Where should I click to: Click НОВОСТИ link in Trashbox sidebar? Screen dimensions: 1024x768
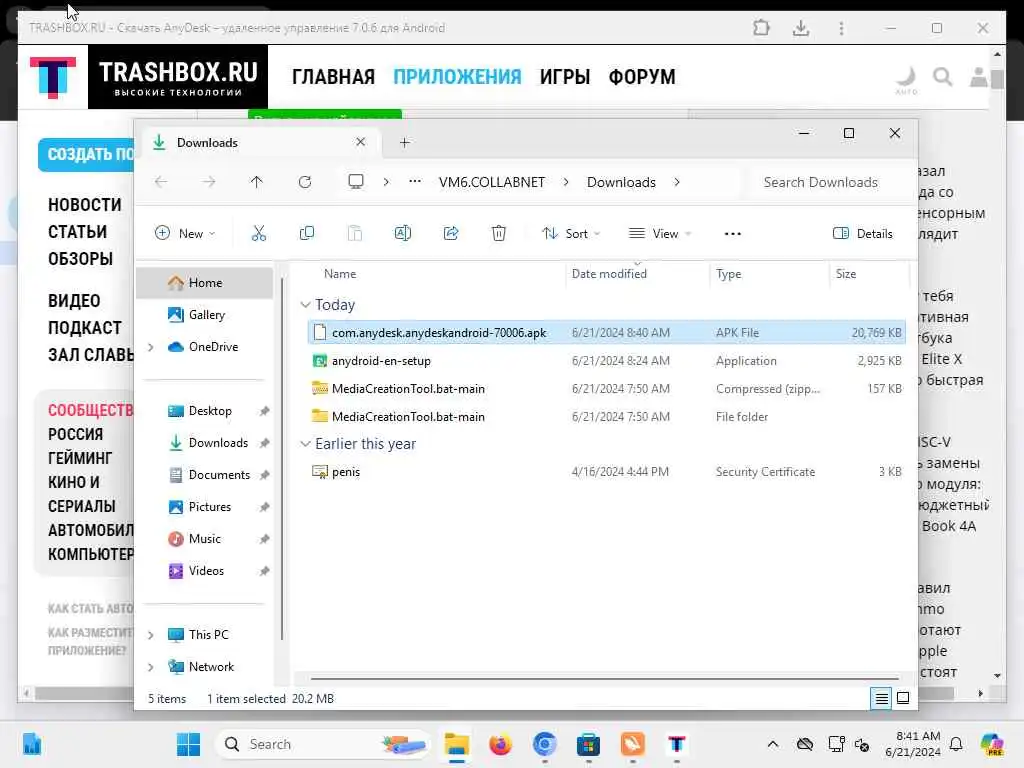(85, 205)
